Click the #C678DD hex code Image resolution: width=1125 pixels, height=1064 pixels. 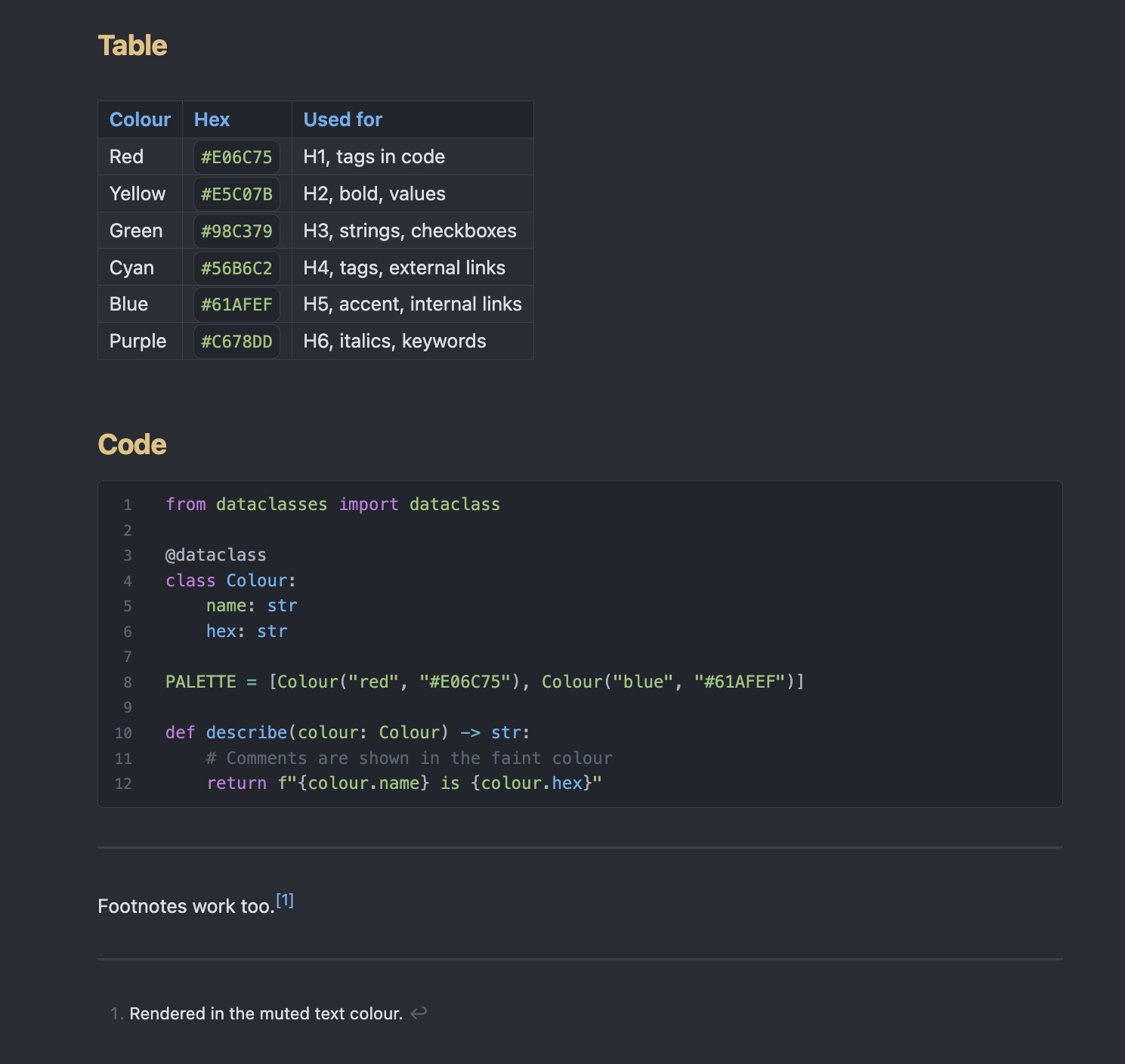(x=236, y=342)
